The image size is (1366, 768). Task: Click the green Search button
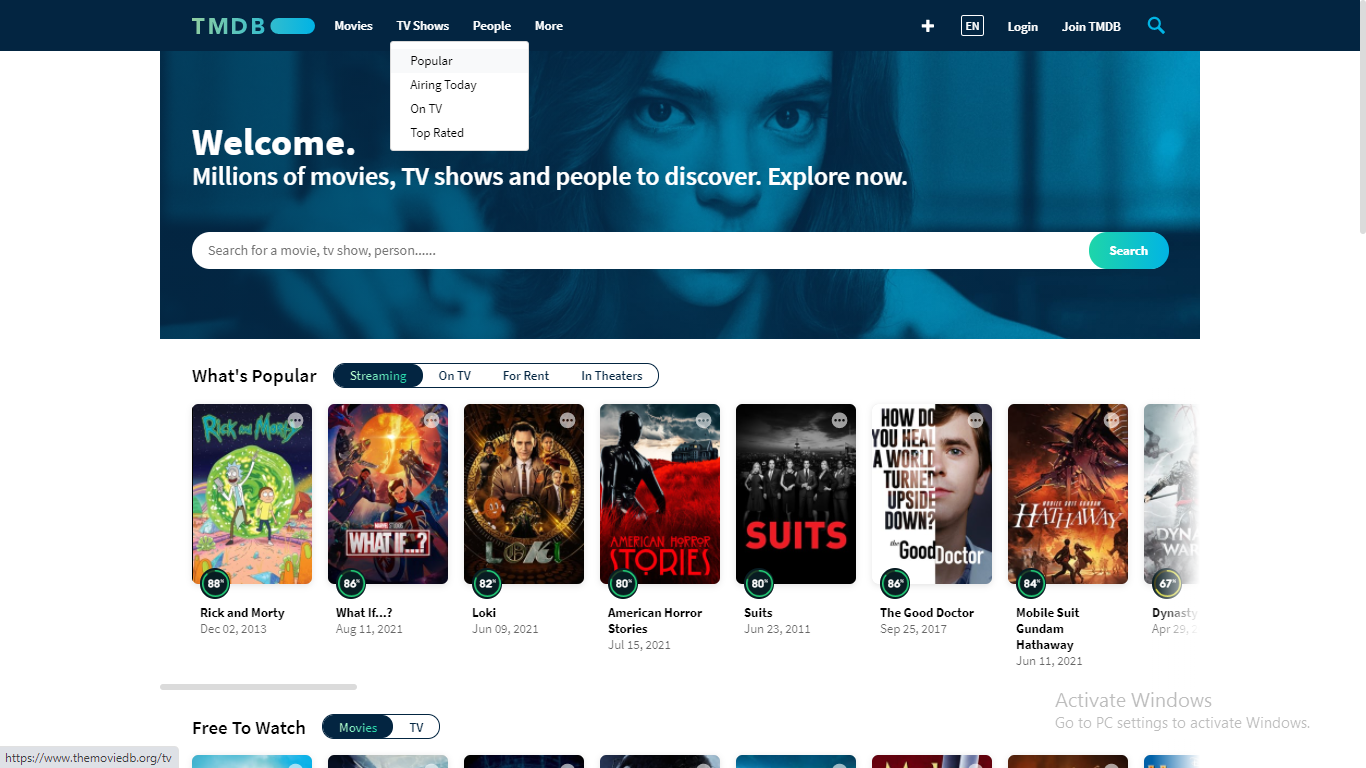point(1129,251)
